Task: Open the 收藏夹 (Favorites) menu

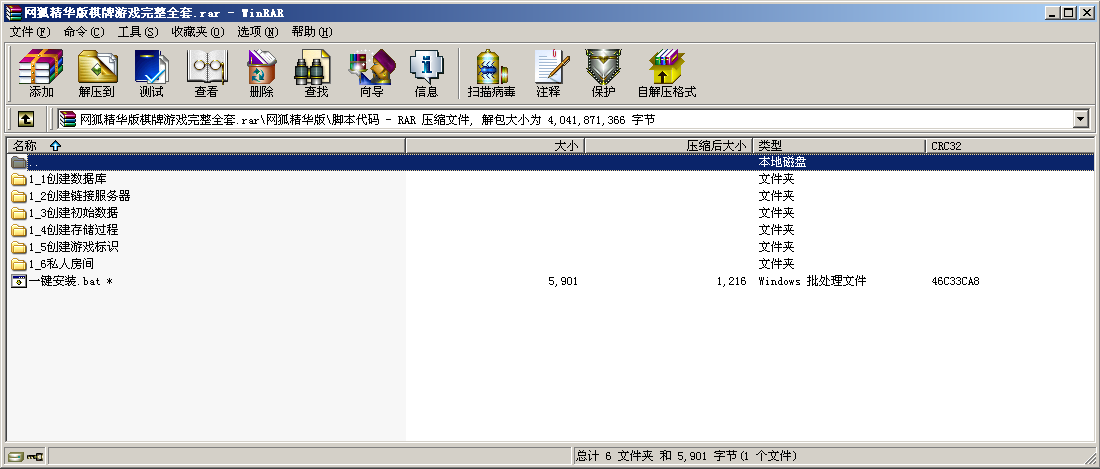Action: click(x=197, y=32)
